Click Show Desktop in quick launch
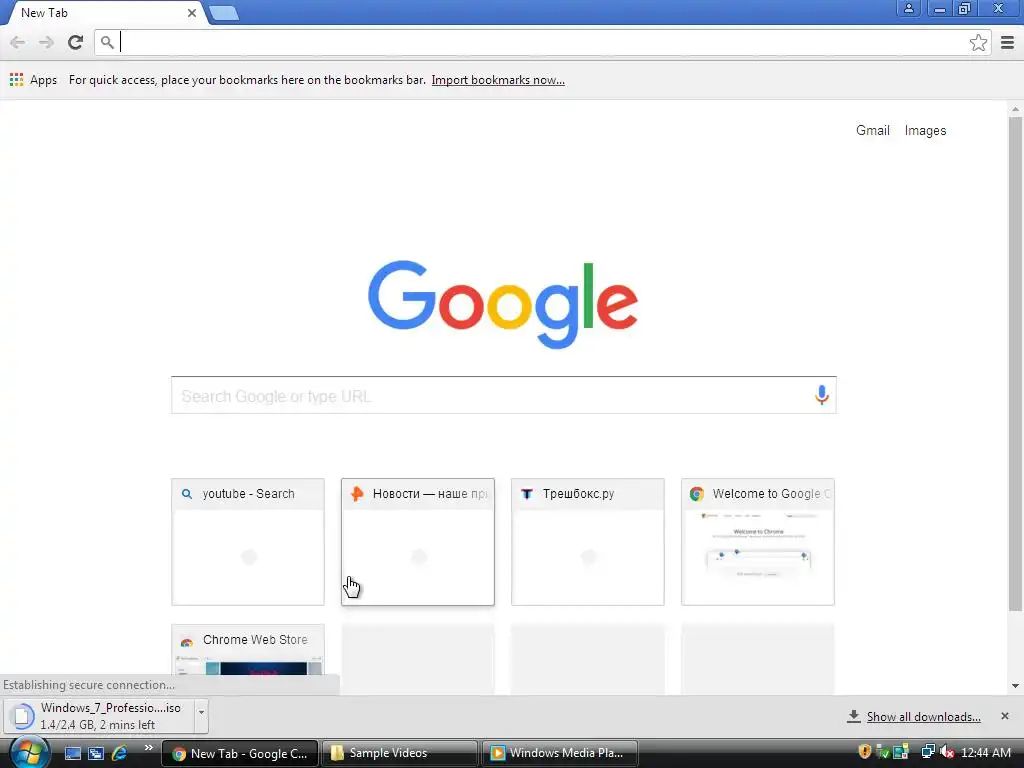Viewport: 1024px width, 768px height. (72, 754)
